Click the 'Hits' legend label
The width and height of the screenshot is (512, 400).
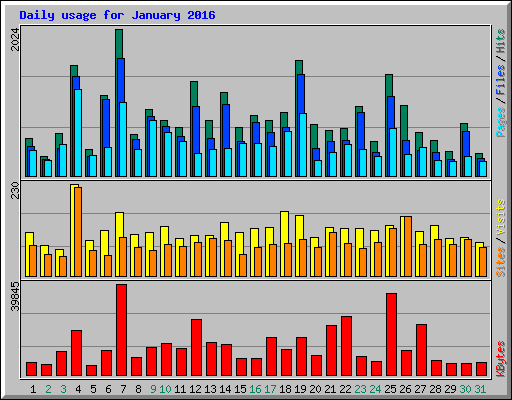[501, 41]
